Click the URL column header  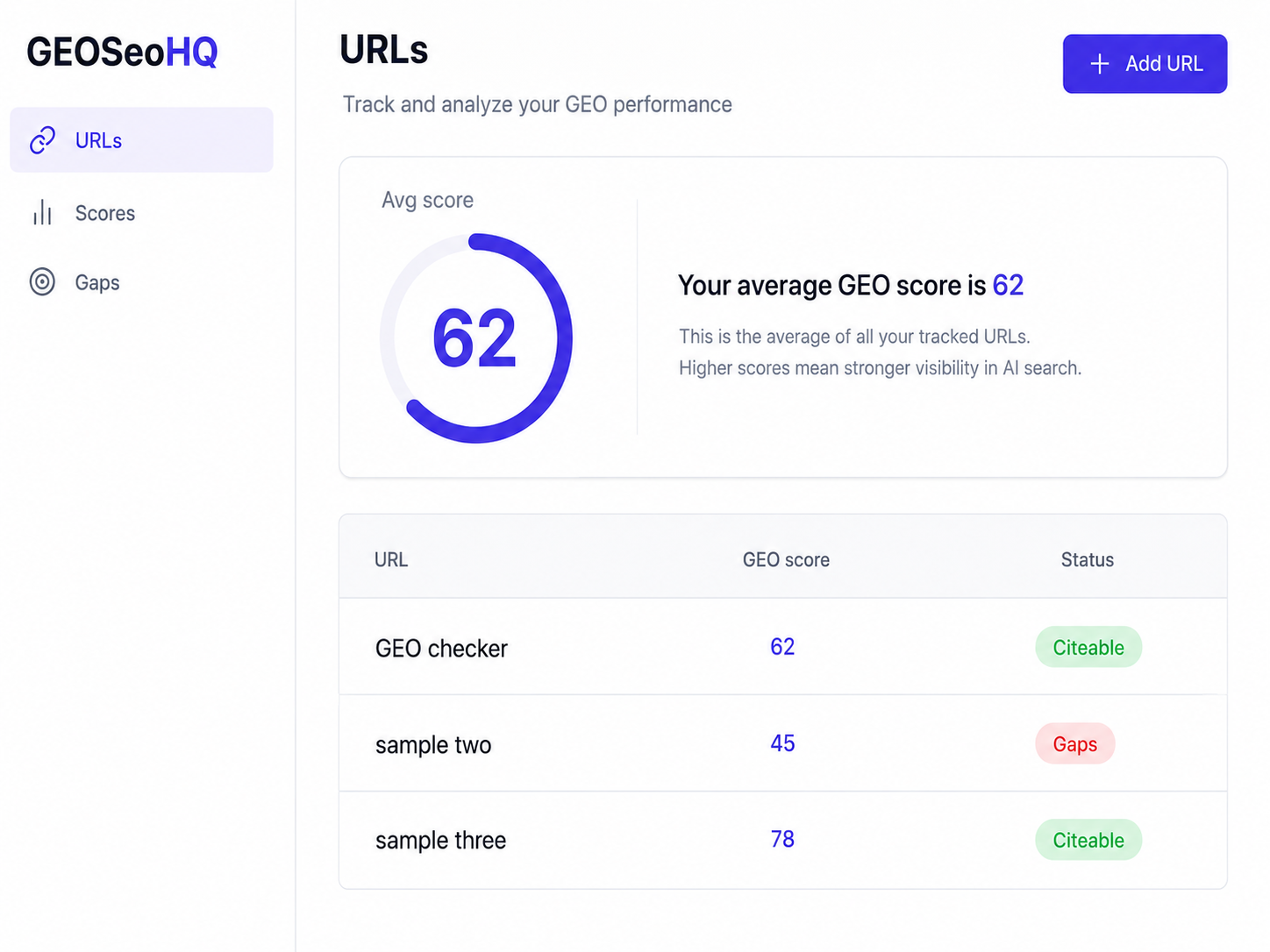tap(391, 559)
